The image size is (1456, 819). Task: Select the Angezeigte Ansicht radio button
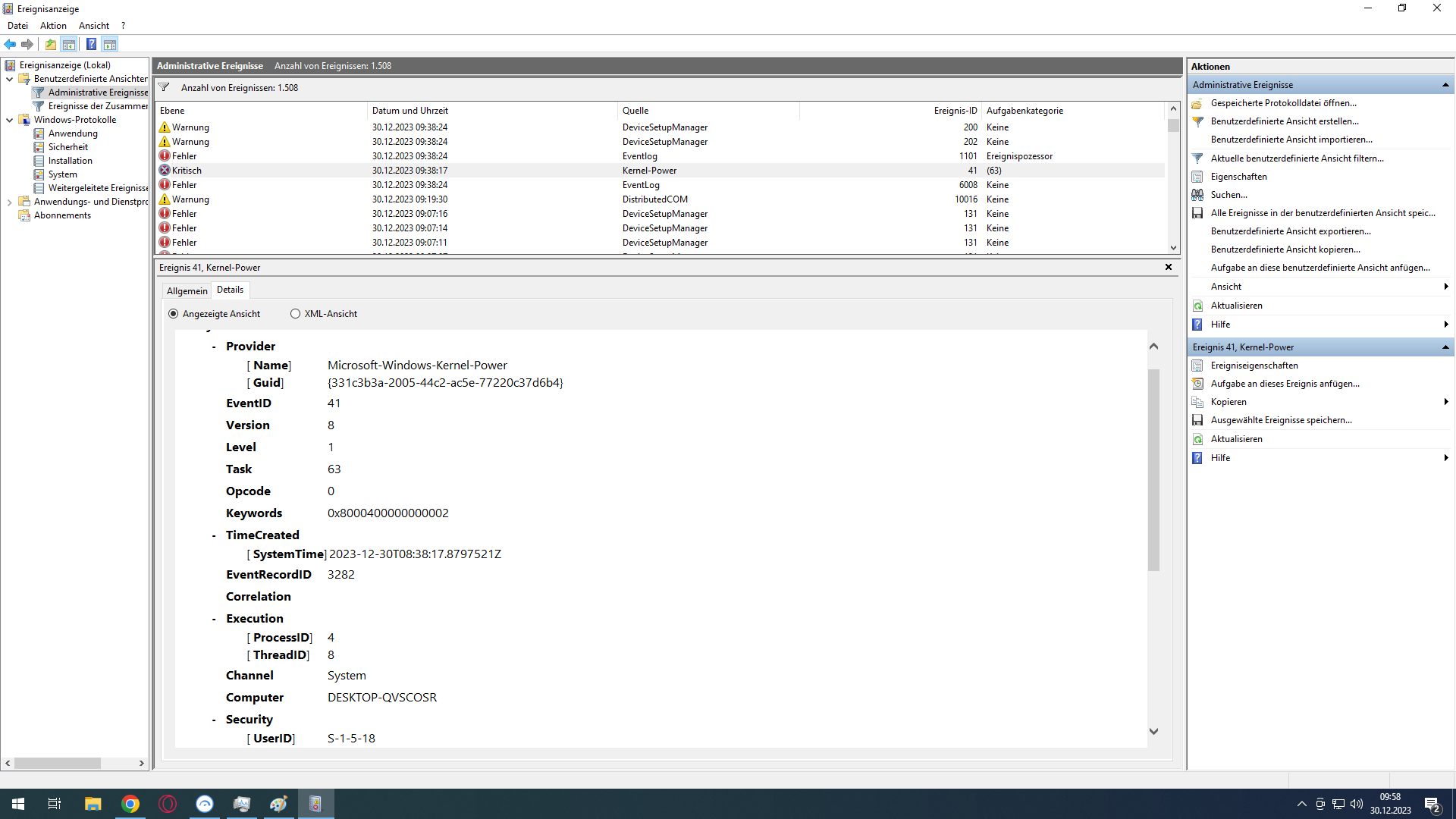(174, 314)
